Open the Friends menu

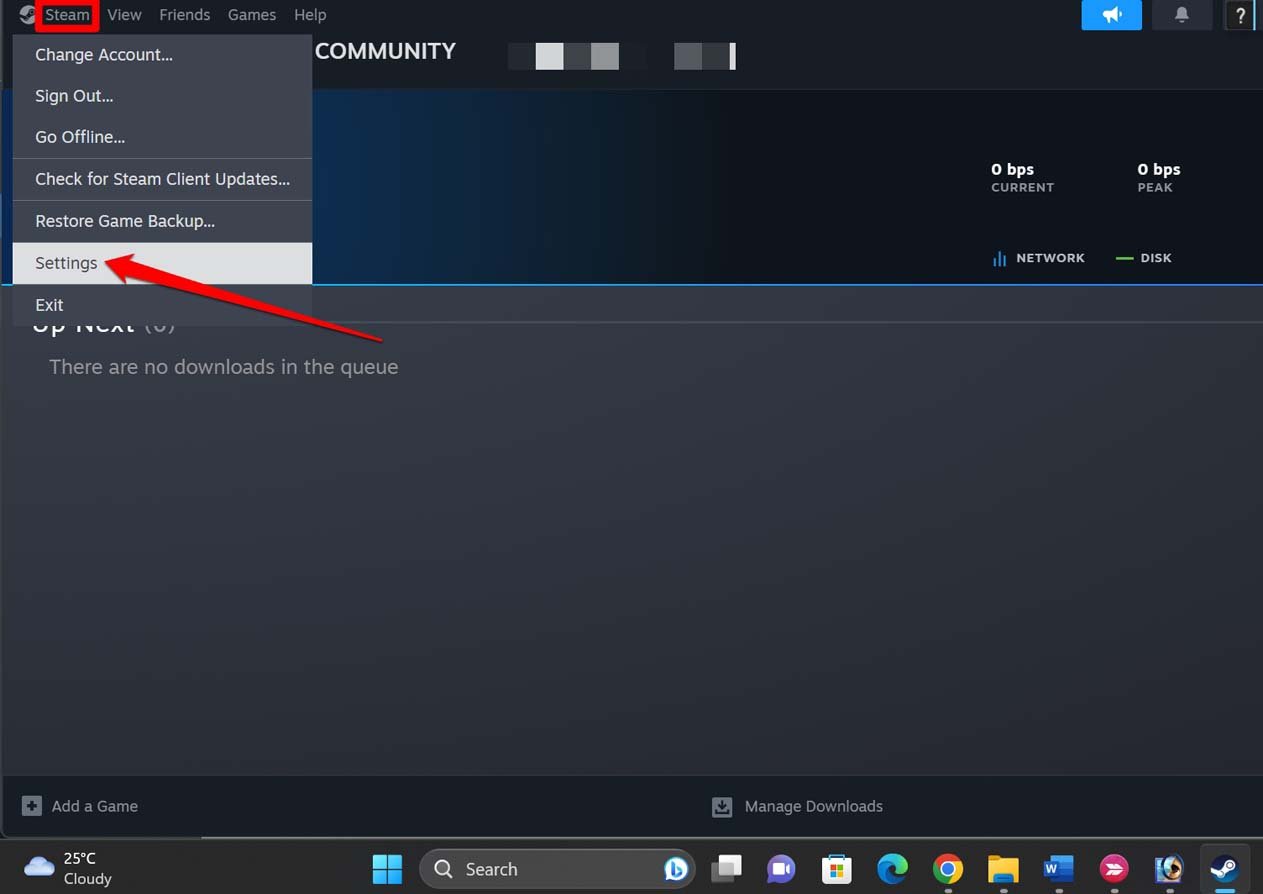pyautogui.click(x=184, y=15)
